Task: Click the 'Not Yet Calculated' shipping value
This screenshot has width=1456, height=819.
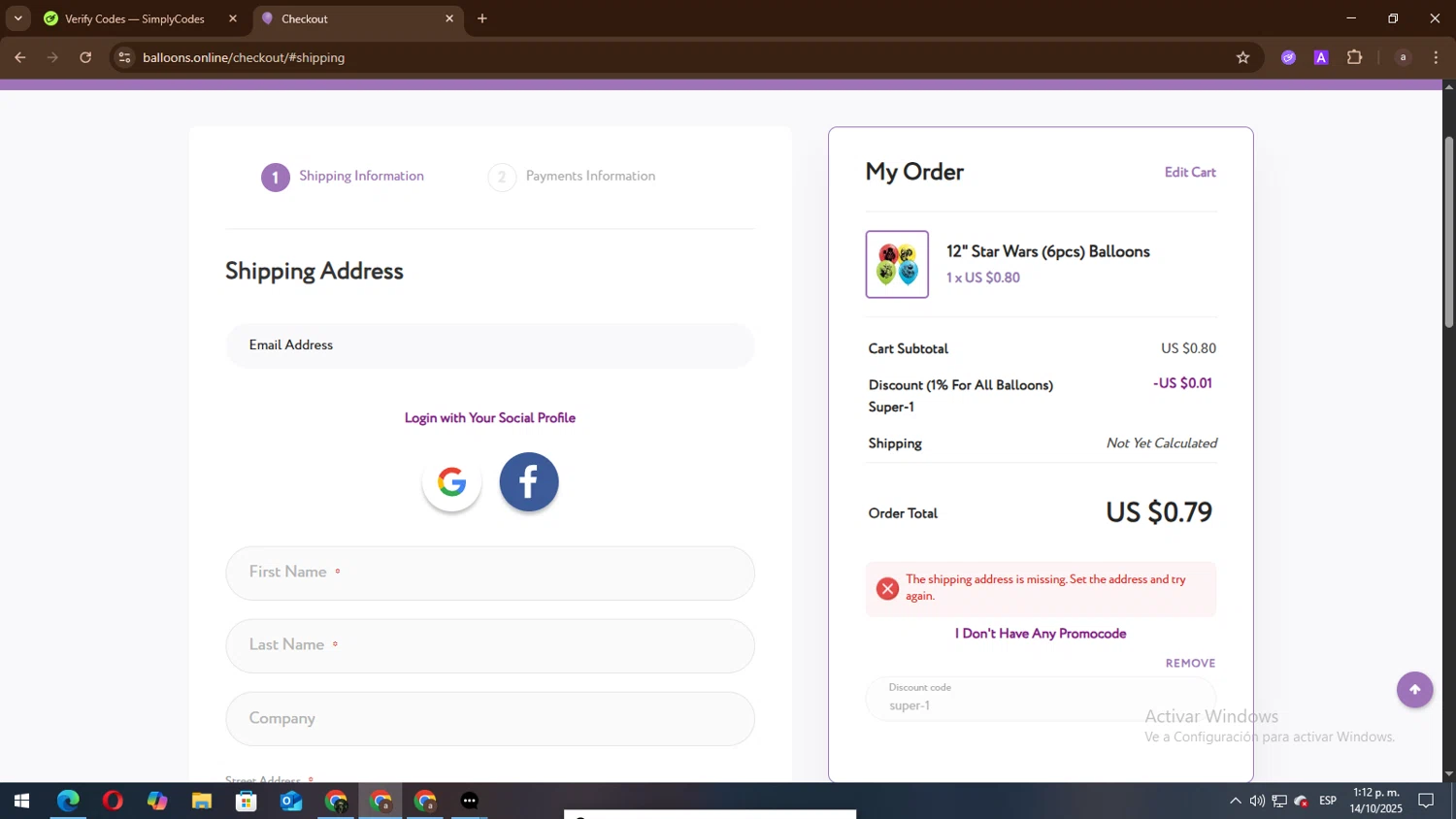Action: [x=1162, y=442]
